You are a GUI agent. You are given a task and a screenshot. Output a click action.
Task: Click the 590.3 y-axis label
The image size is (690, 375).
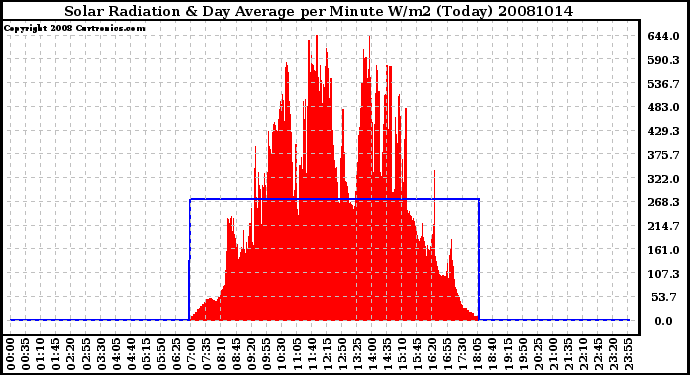[663, 60]
